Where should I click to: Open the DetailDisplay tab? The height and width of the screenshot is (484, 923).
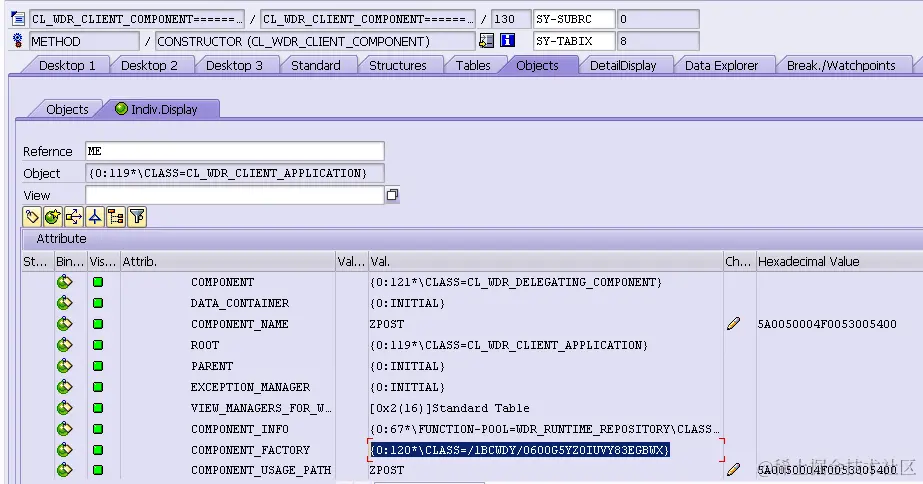623,65
